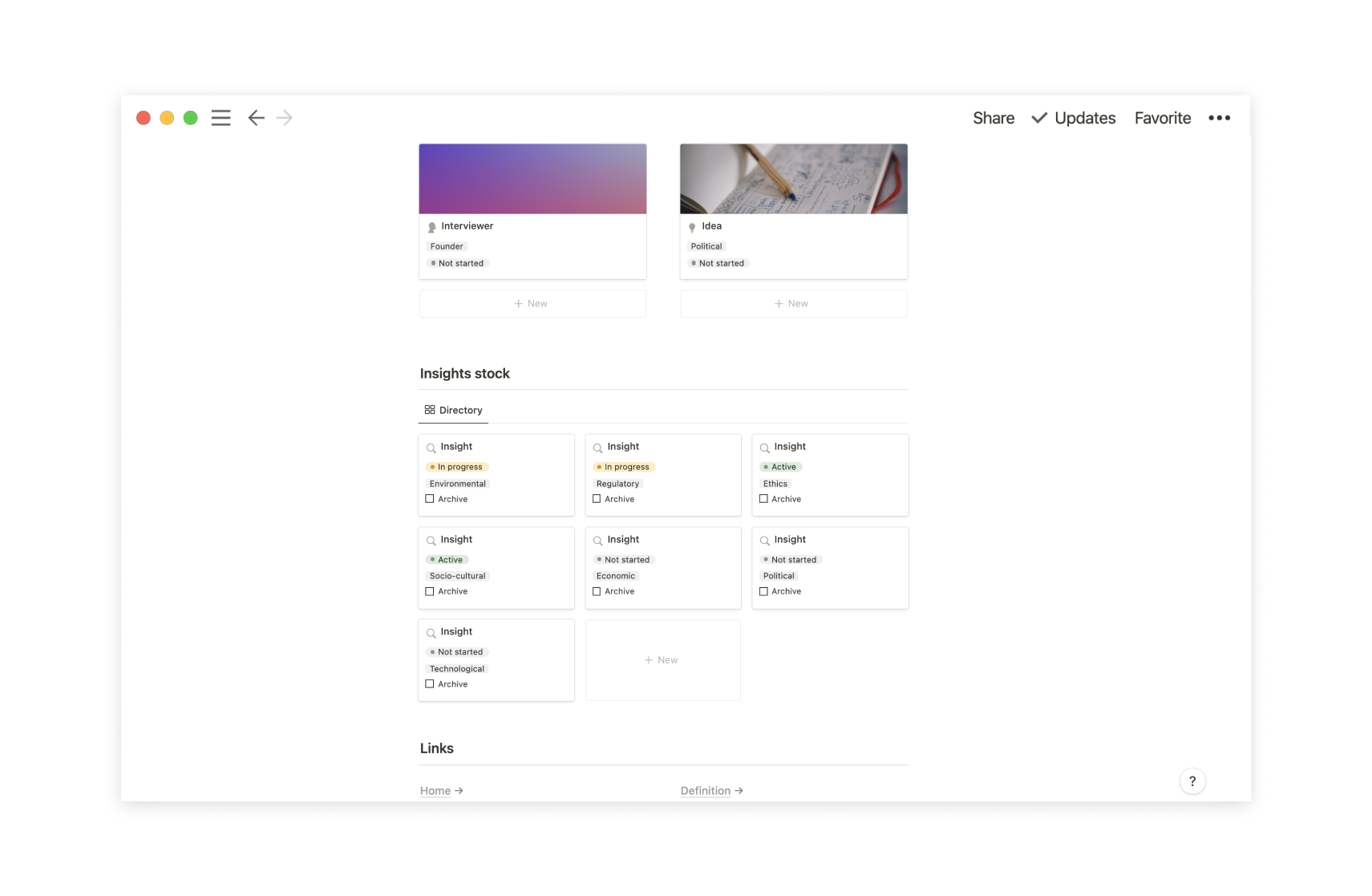Go back with the left arrow
This screenshot has height=896, width=1372.
click(256, 118)
